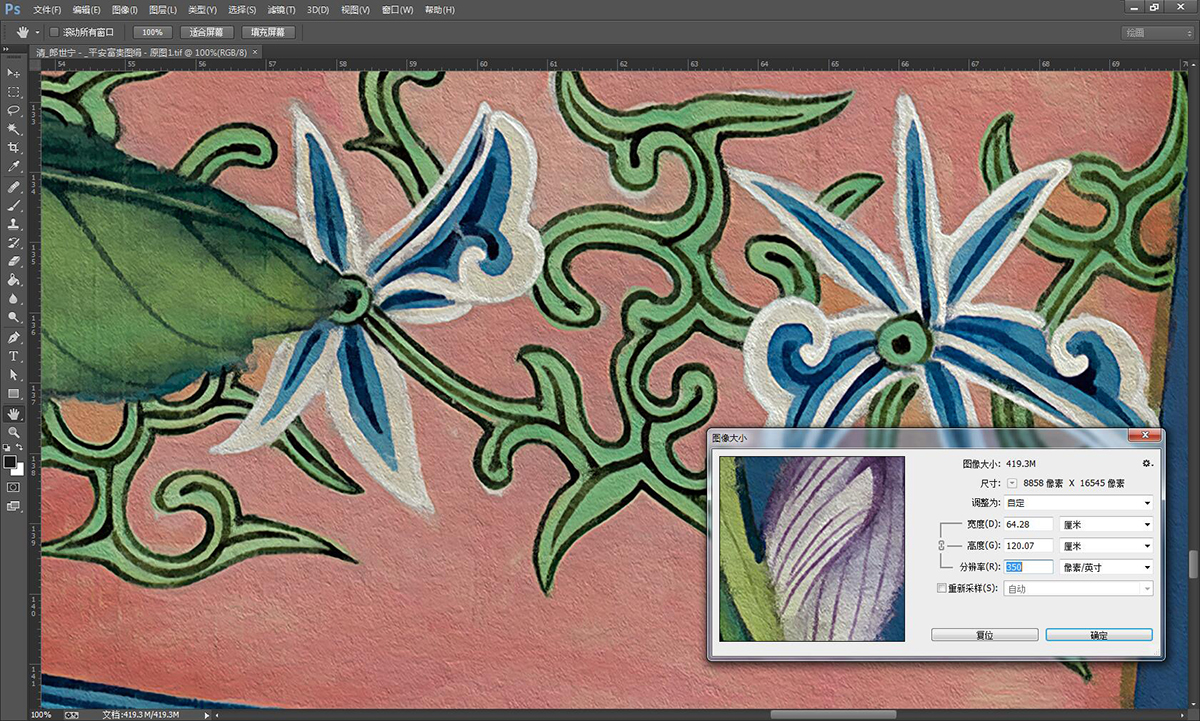Select the Zoom tool
The image size is (1200, 721).
[x=14, y=432]
